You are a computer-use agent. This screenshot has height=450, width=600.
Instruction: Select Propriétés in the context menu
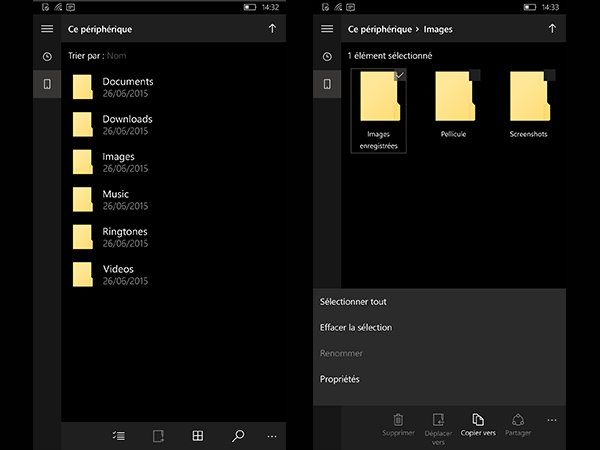(x=340, y=379)
